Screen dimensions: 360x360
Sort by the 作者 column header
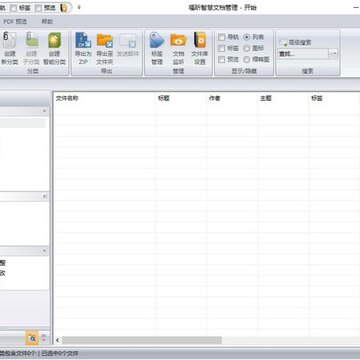[x=232, y=98]
